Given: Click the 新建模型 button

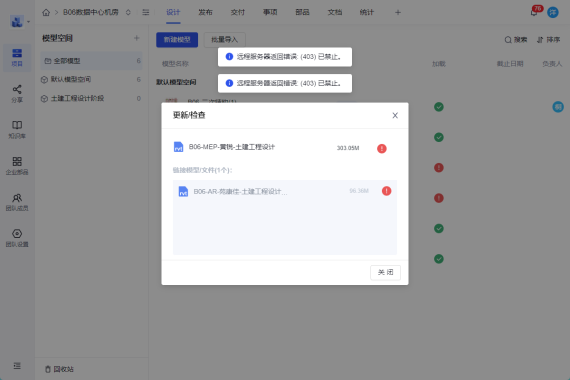Looking at the screenshot, I should click(177, 40).
